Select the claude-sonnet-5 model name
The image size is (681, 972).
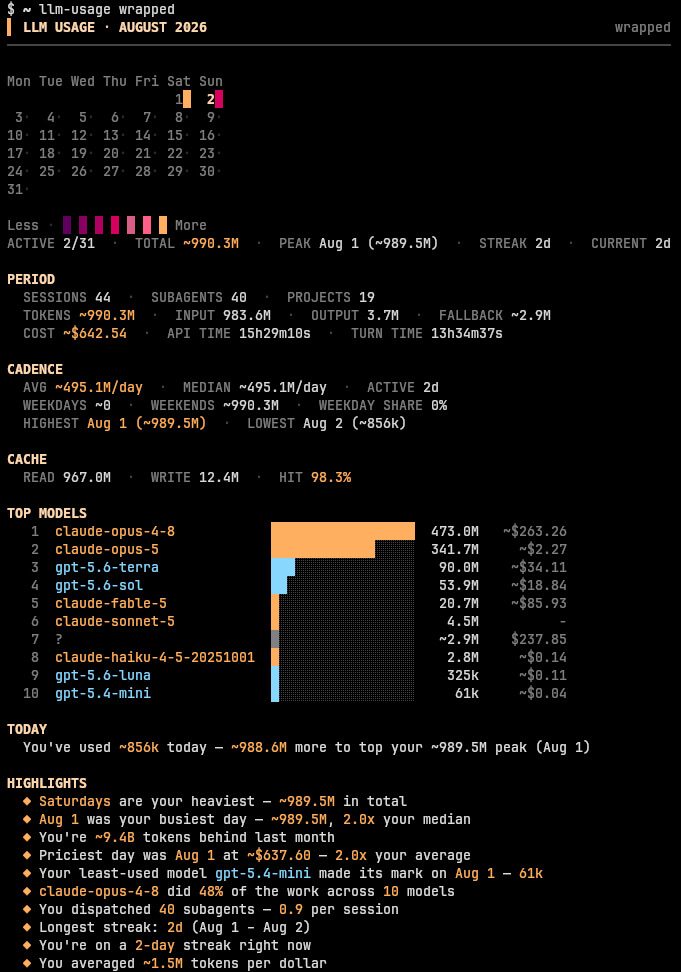pyautogui.click(x=115, y=621)
